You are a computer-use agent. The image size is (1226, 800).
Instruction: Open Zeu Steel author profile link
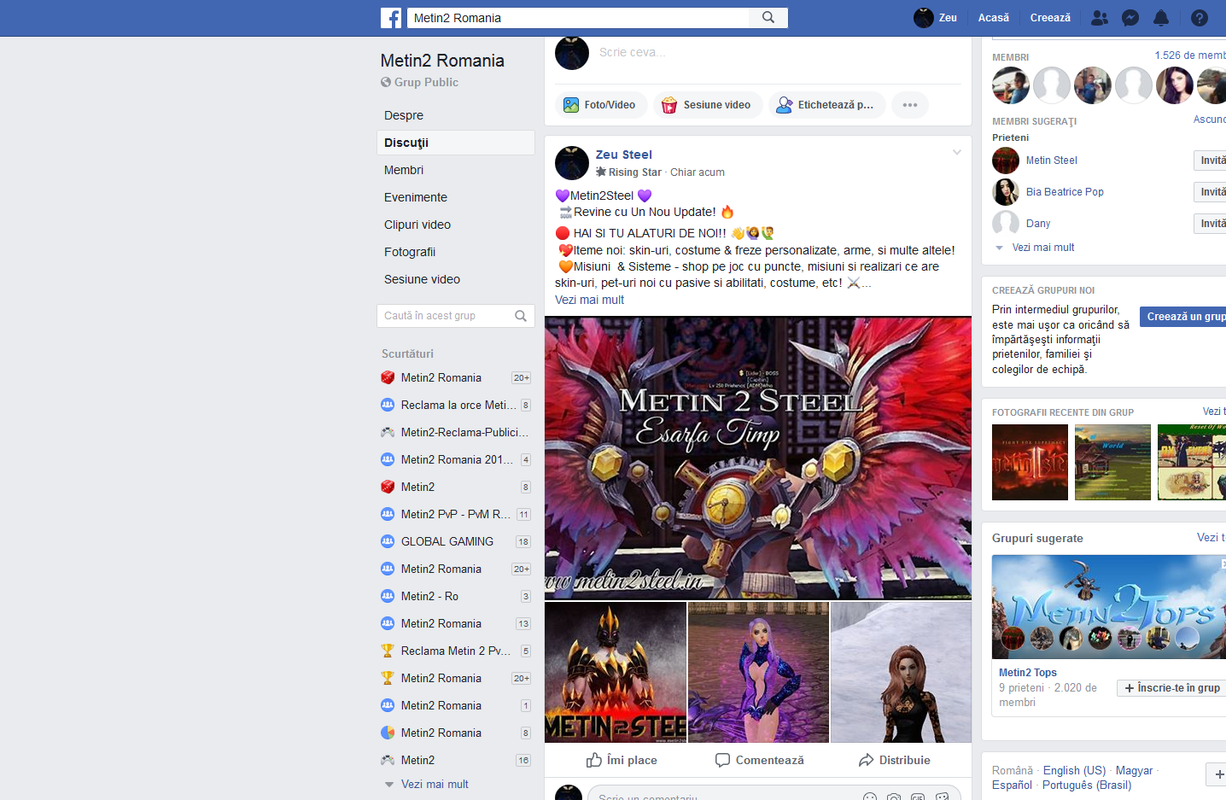point(623,155)
